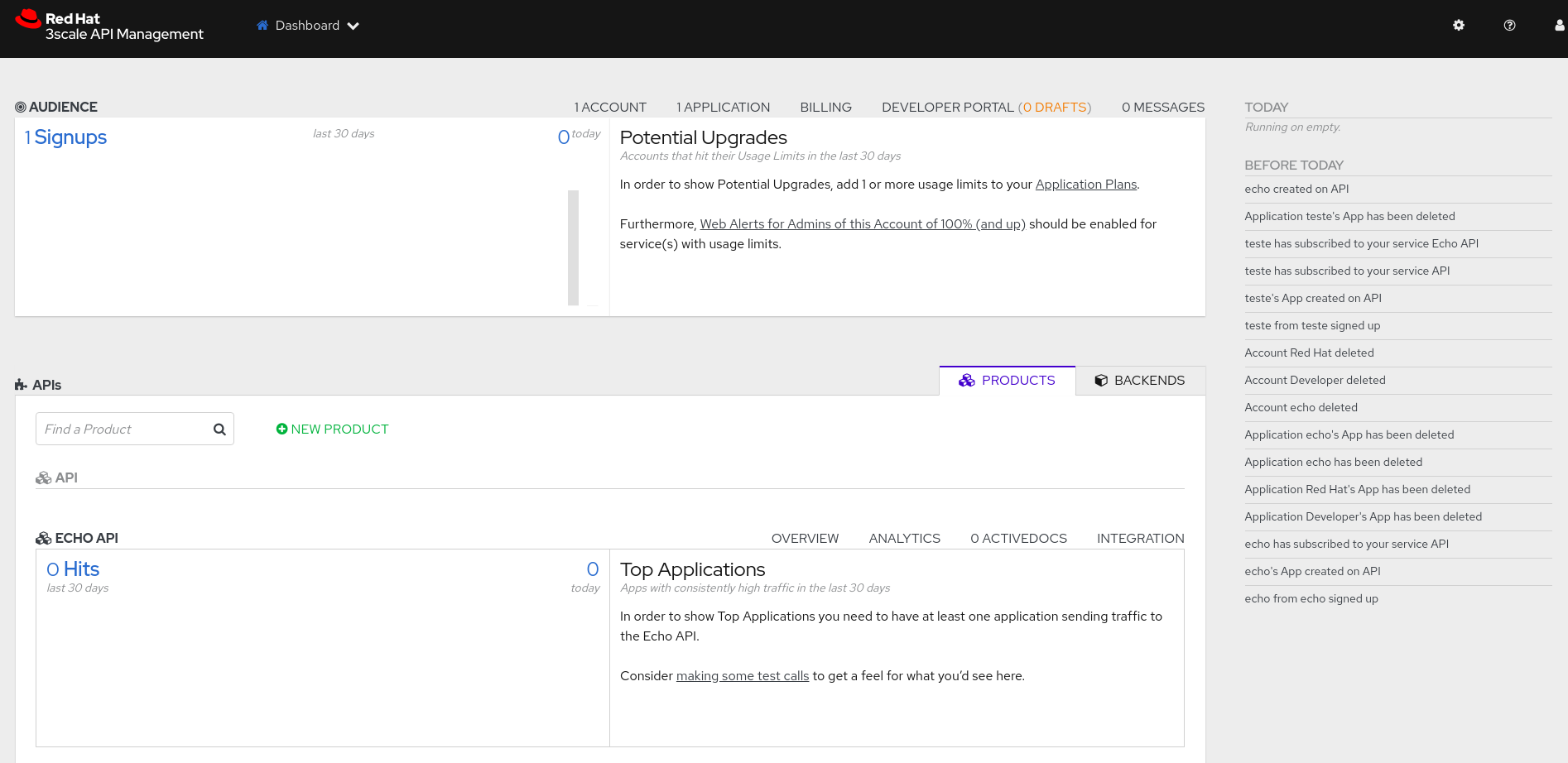The image size is (1568, 763).
Task: Click the Find a Product search field
Action: 135,429
